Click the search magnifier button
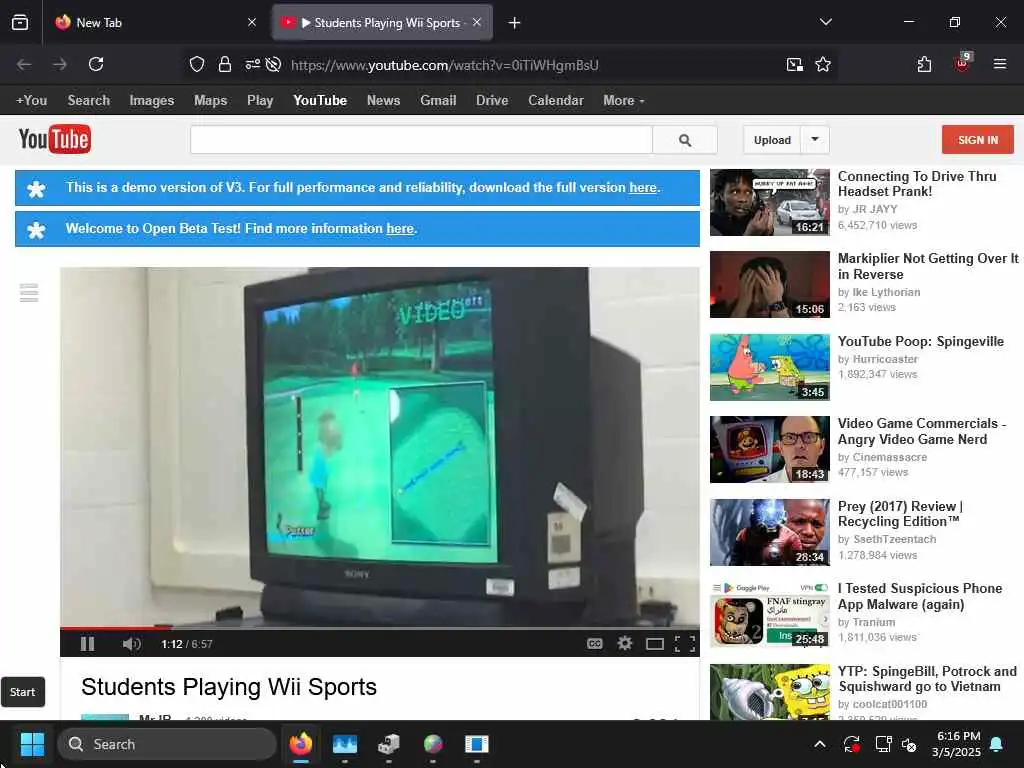The width and height of the screenshot is (1024, 768). [684, 140]
